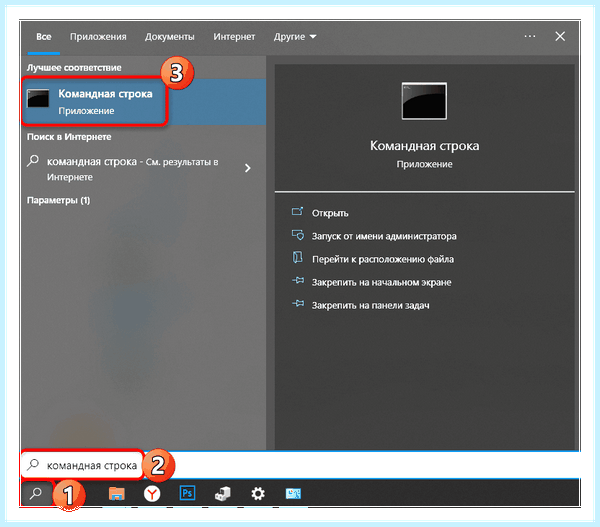This screenshot has width=600, height=527.
Task: Click Открыть to open Command Prompt
Action: tap(330, 213)
